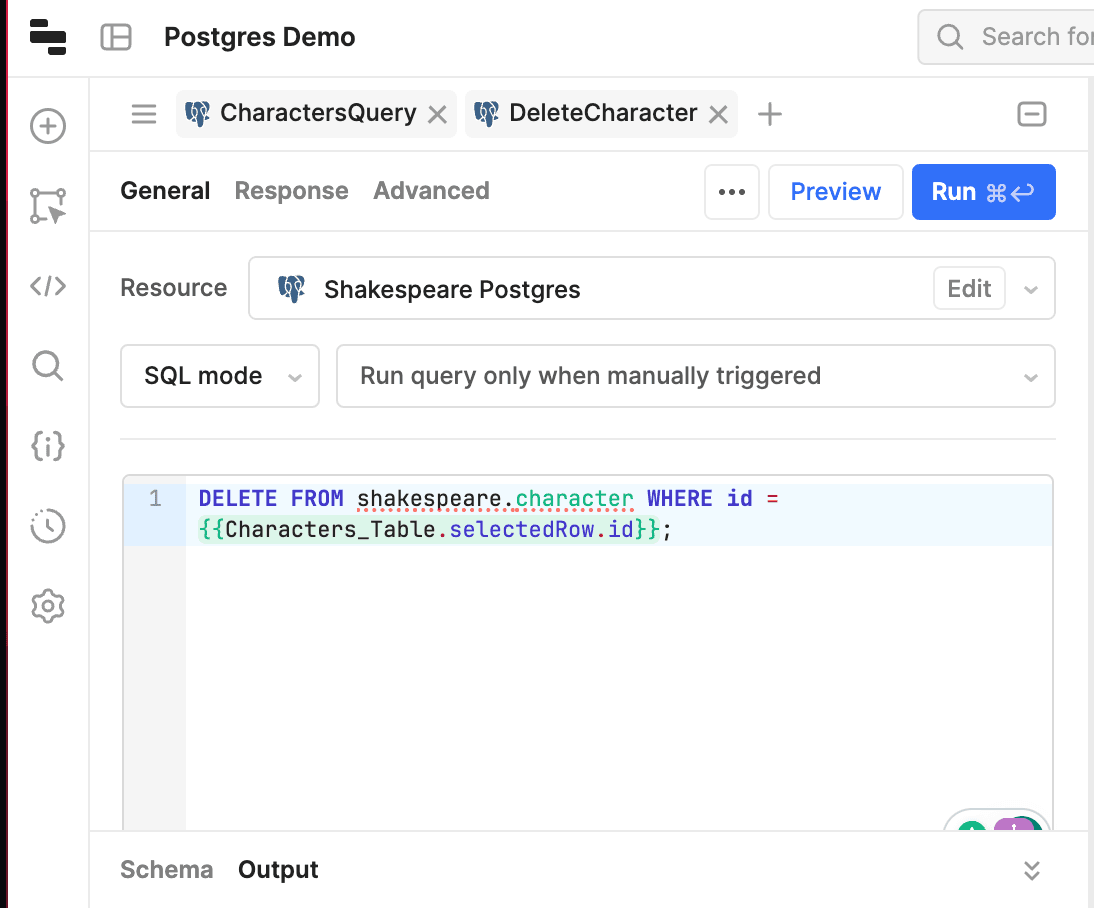The image size is (1094, 908).
Task: Open the settings gear icon
Action: pos(48,606)
